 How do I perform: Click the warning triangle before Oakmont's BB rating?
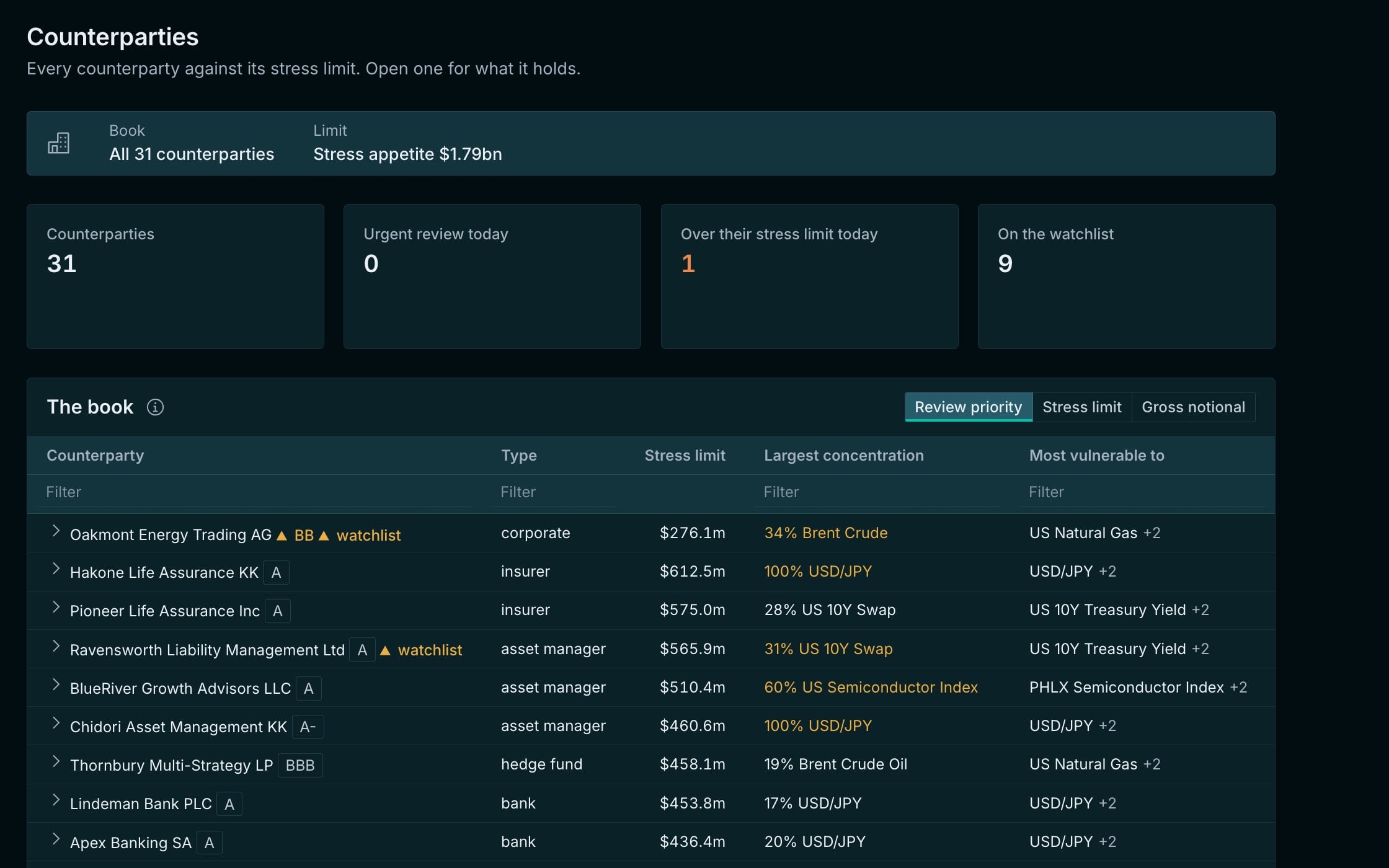[282, 535]
